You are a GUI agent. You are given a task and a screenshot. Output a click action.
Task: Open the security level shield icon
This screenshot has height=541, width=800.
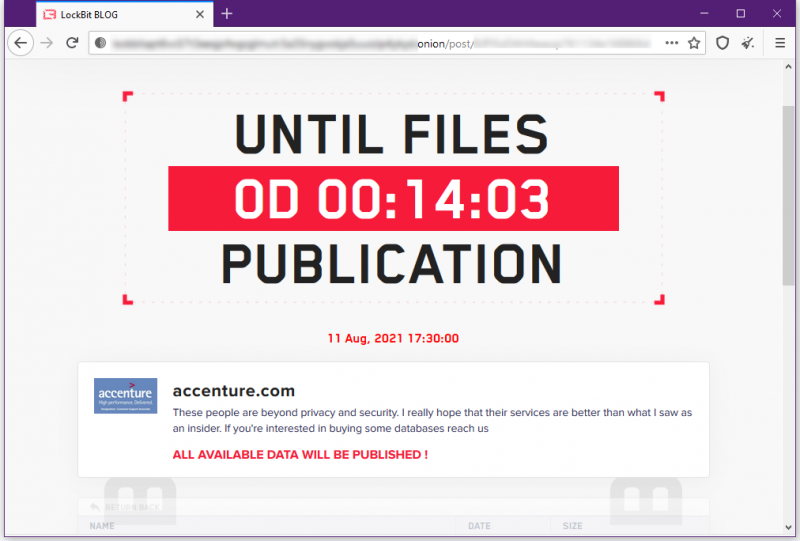coord(722,43)
